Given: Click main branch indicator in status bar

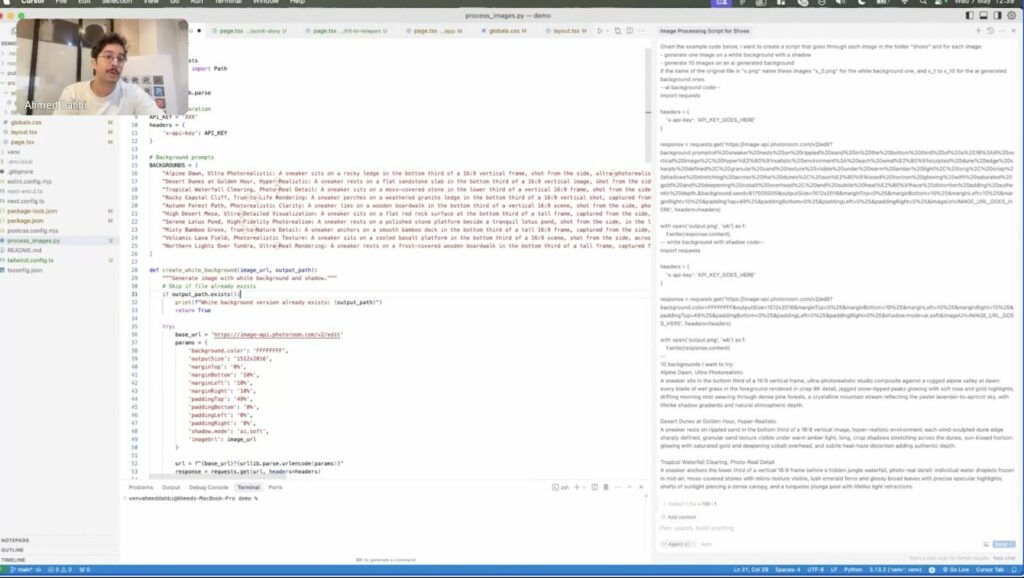Looking at the screenshot, I should [x=22, y=570].
